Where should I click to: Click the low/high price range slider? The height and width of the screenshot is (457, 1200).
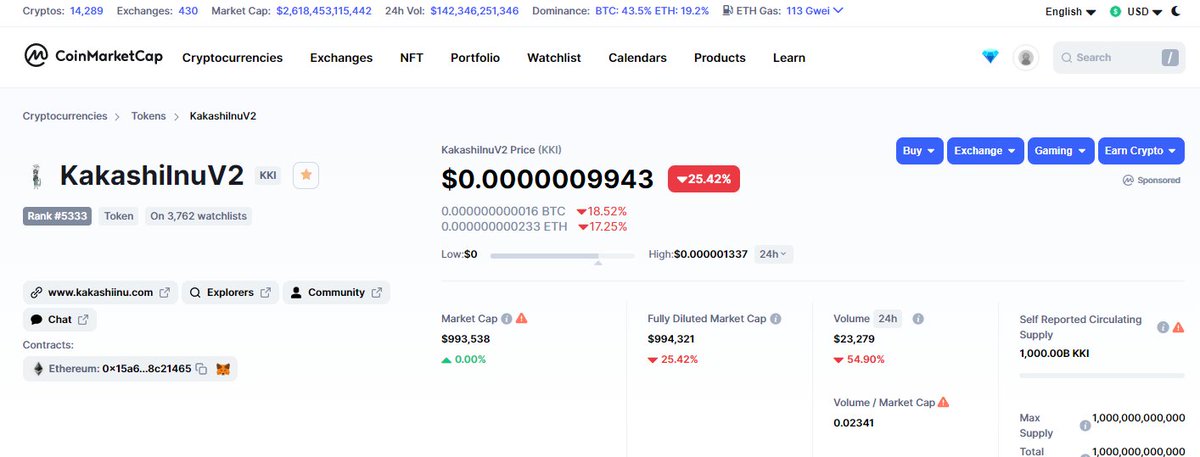562,256
